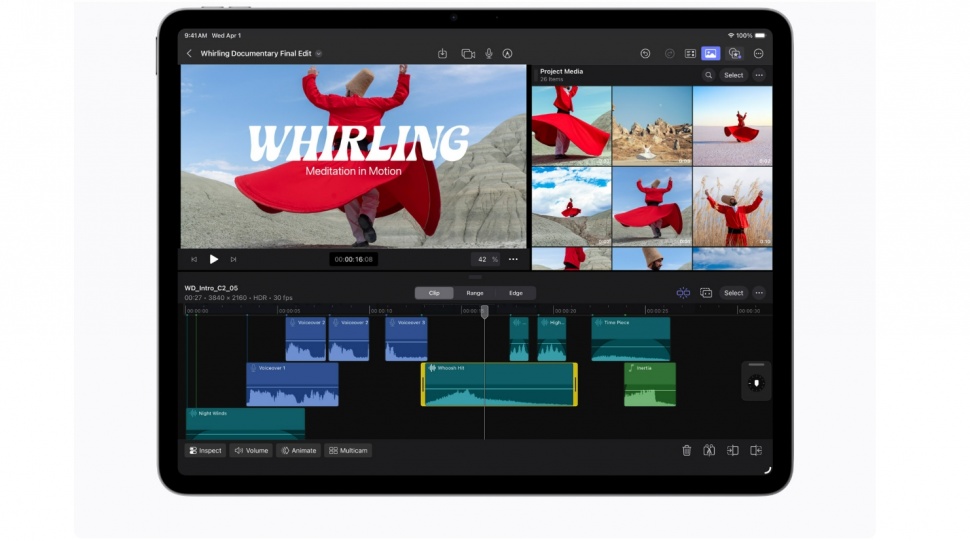
Task: Tap the grab bar above jog wheel
Action: 756,365
